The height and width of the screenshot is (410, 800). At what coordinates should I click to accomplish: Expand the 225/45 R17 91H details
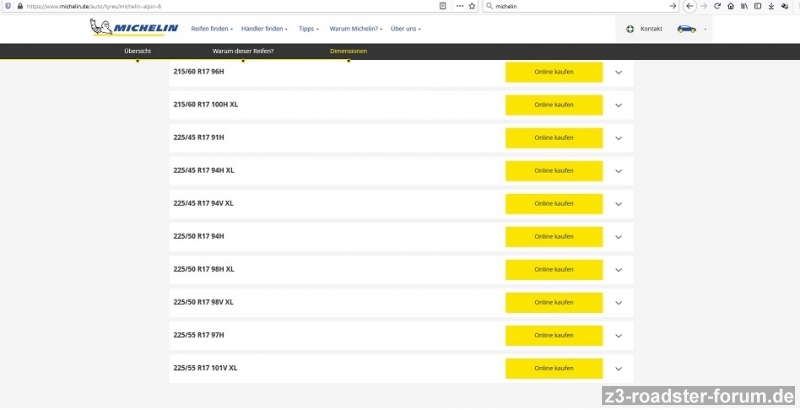click(x=618, y=138)
